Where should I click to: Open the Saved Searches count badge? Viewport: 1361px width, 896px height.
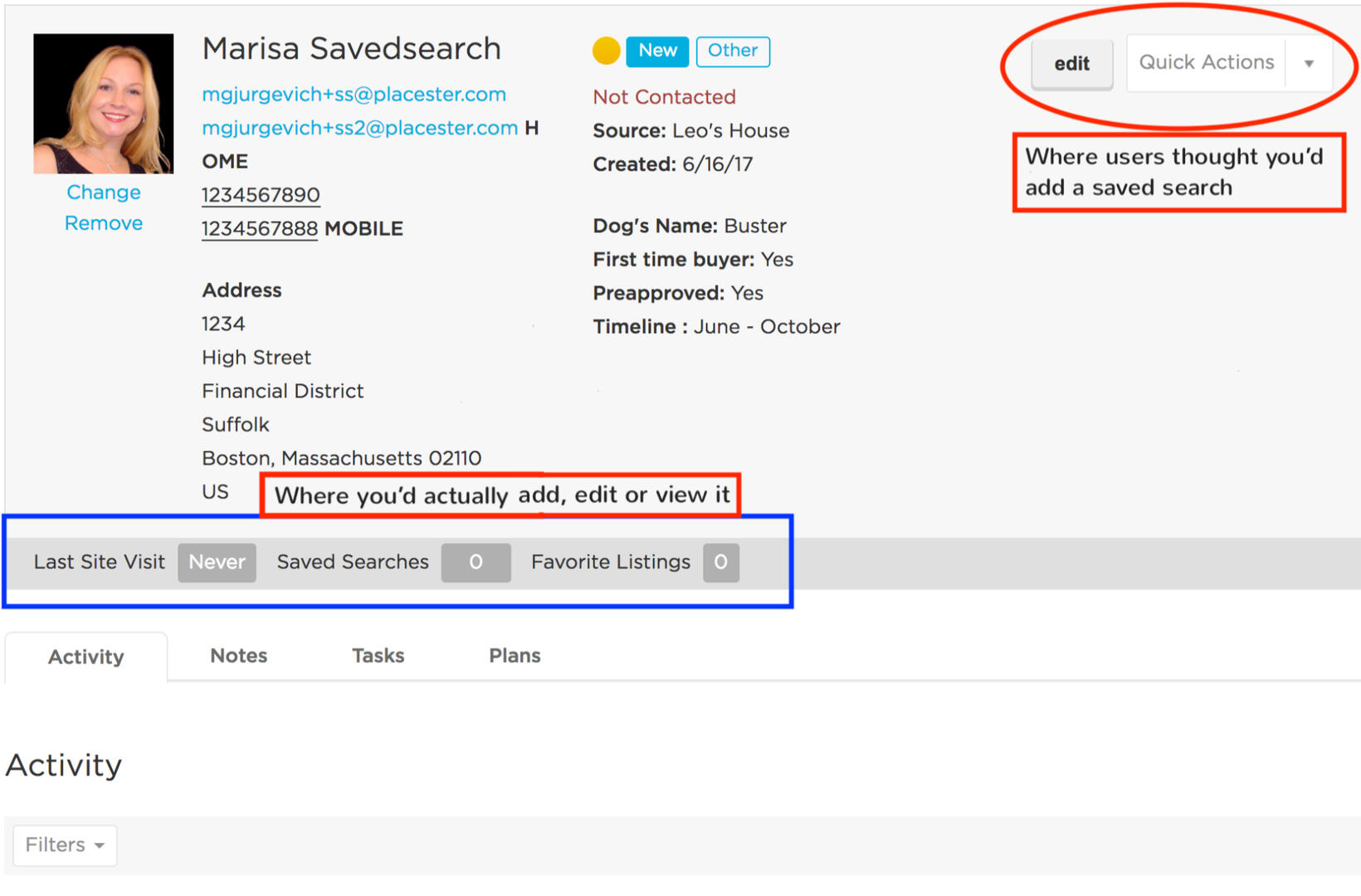476,562
